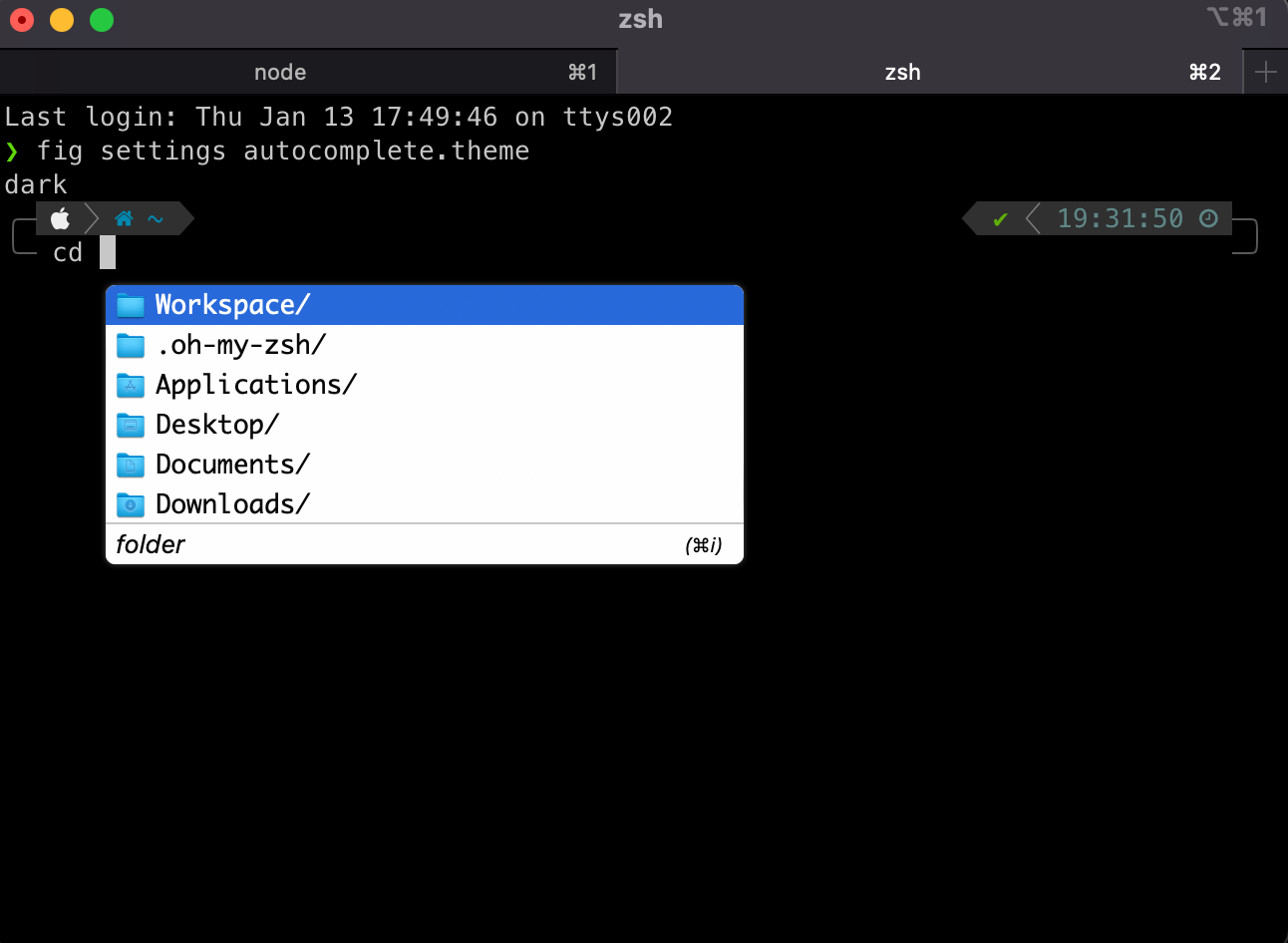Click the clock icon next to 19:31:50
This screenshot has height=943, width=1288.
[1207, 218]
